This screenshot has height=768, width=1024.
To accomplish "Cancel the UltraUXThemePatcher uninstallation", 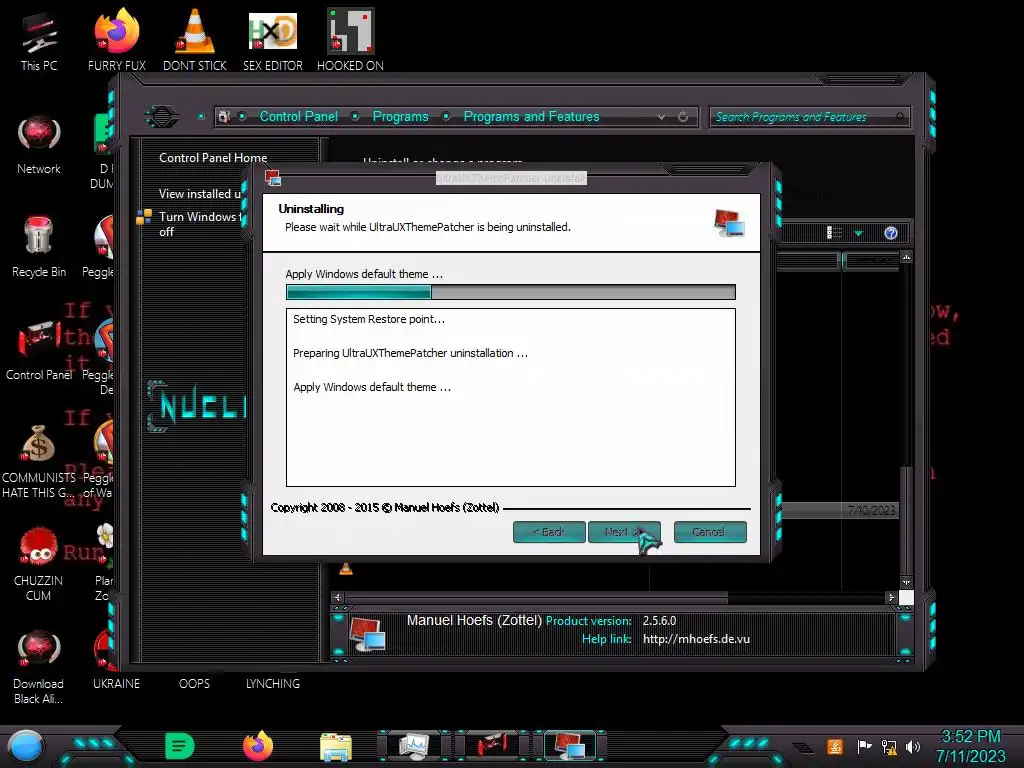I will (x=709, y=532).
